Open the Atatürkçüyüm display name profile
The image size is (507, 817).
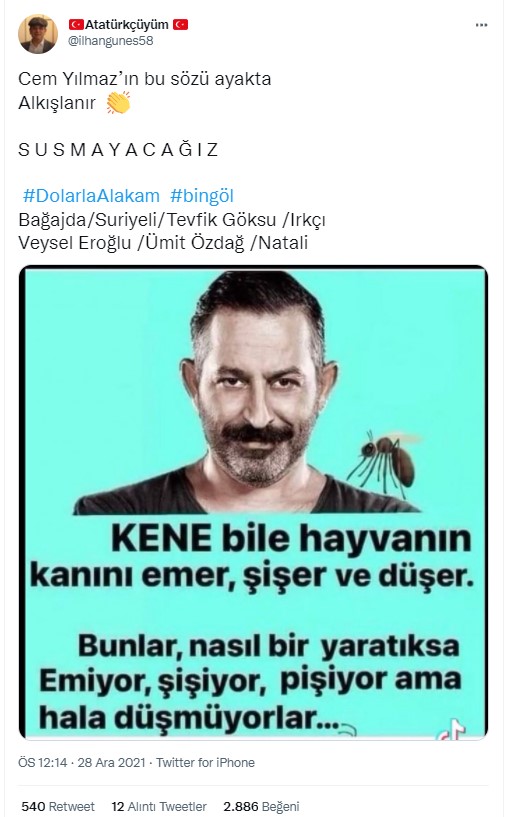click(127, 24)
